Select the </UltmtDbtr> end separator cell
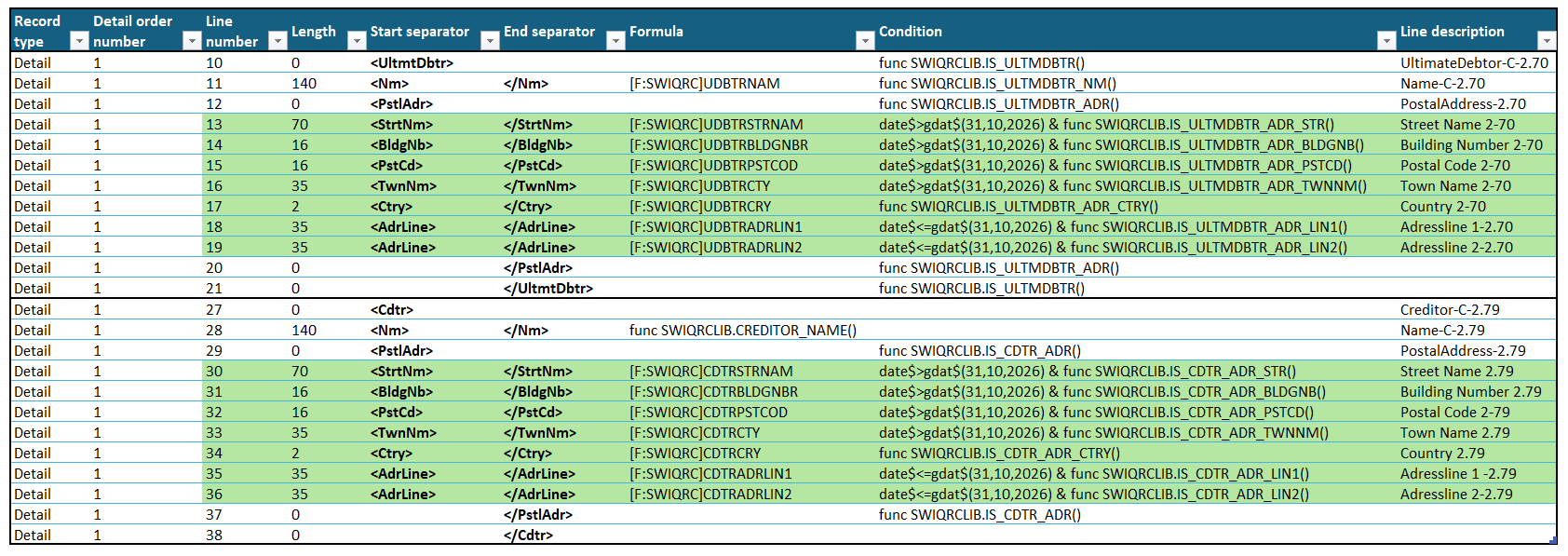The image size is (1568, 556). (547, 289)
